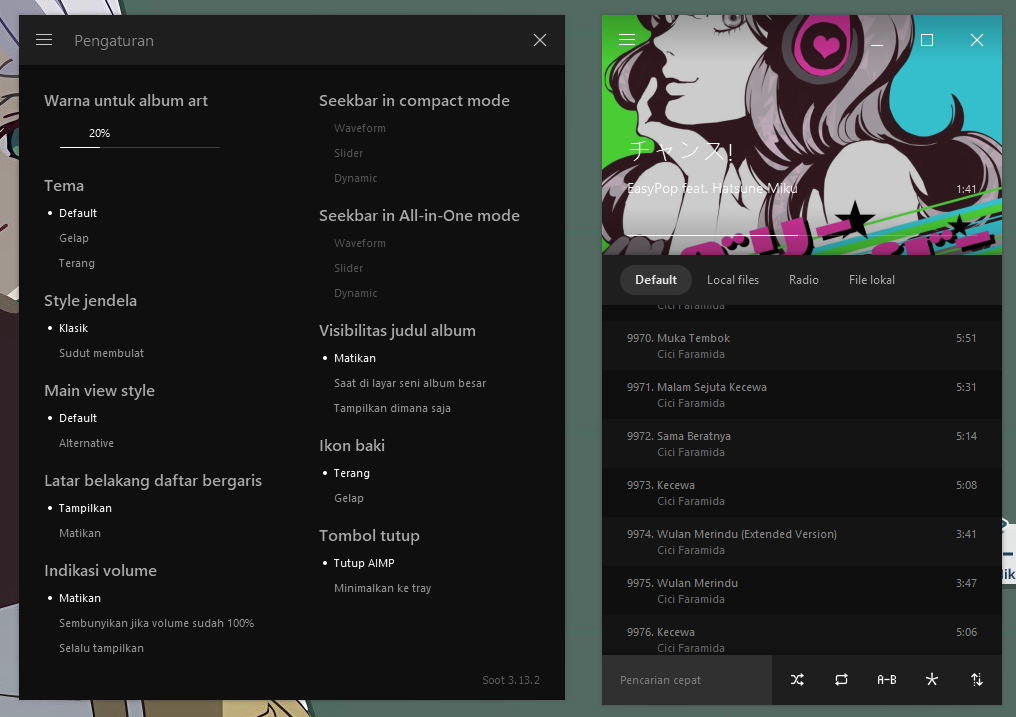Switch to File lokal playlist tab
The width and height of the screenshot is (1016, 717).
[872, 280]
